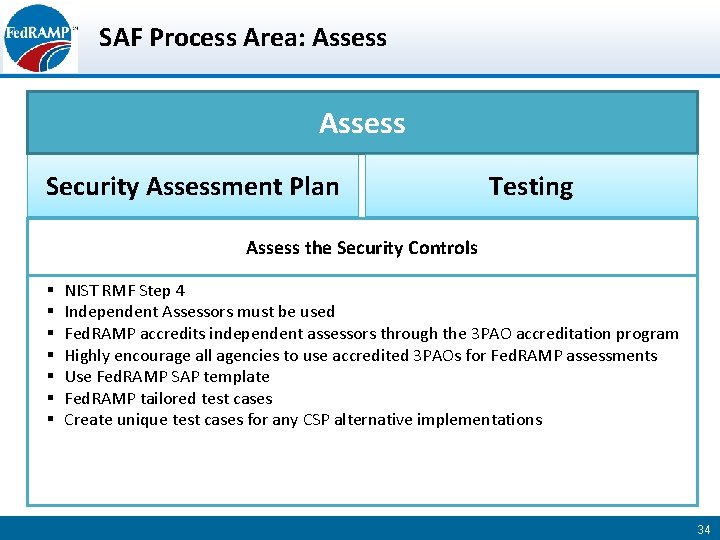Viewport: 720px width, 540px height.
Task: Select FedRAMP tailored test cases bullet
Action: pos(169,398)
